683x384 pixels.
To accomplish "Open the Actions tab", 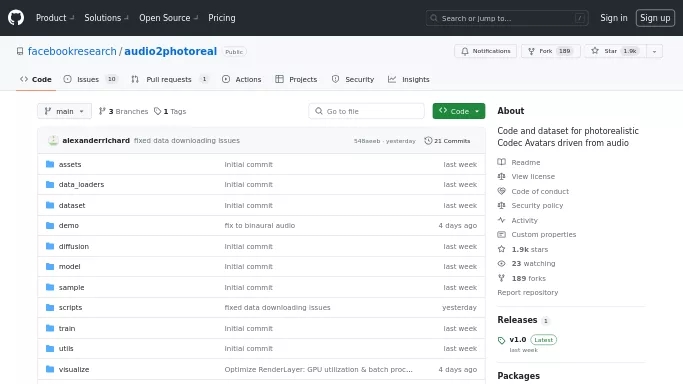I will pyautogui.click(x=242, y=79).
